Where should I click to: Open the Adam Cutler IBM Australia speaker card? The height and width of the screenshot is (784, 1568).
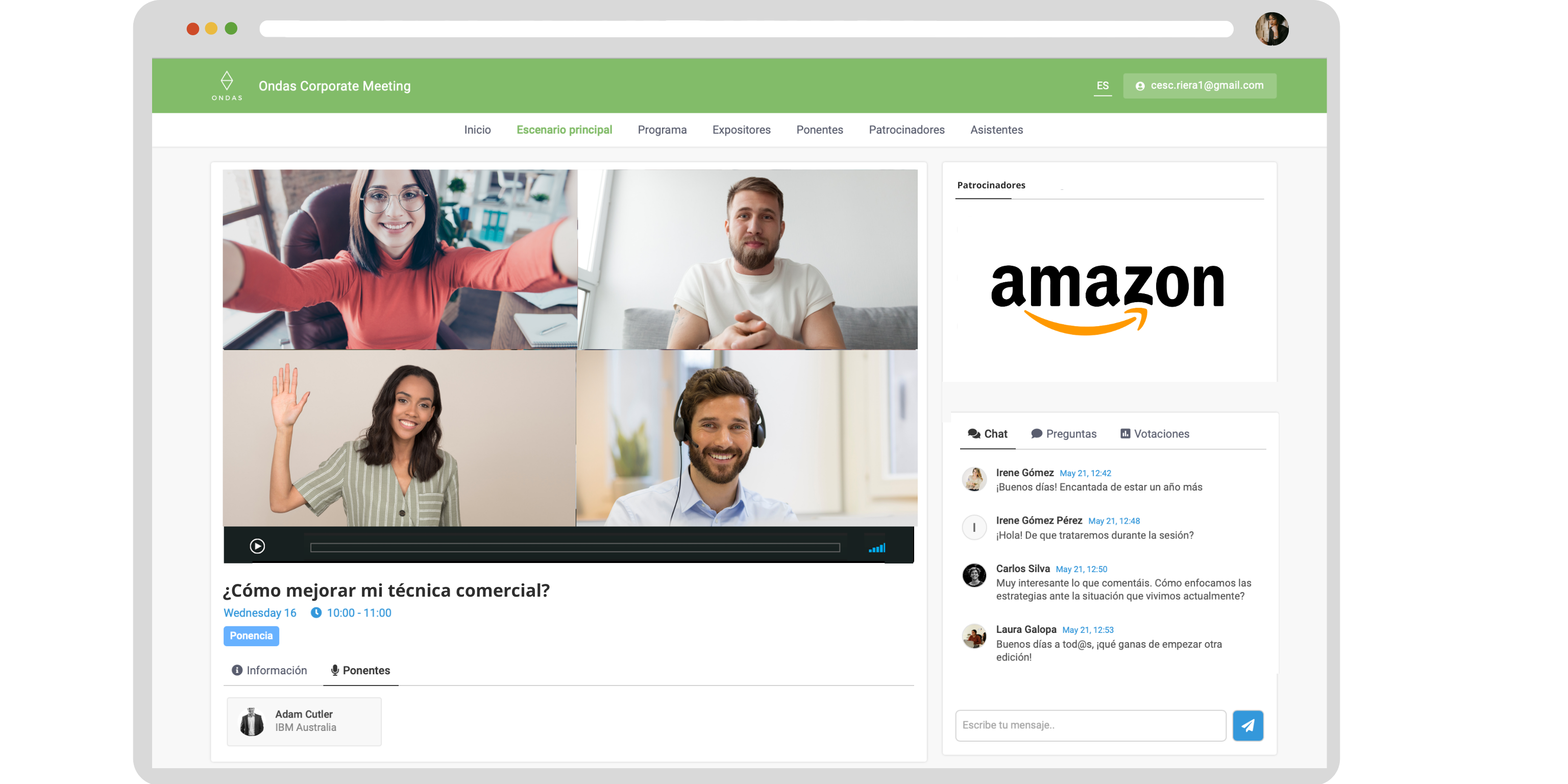[x=304, y=721]
